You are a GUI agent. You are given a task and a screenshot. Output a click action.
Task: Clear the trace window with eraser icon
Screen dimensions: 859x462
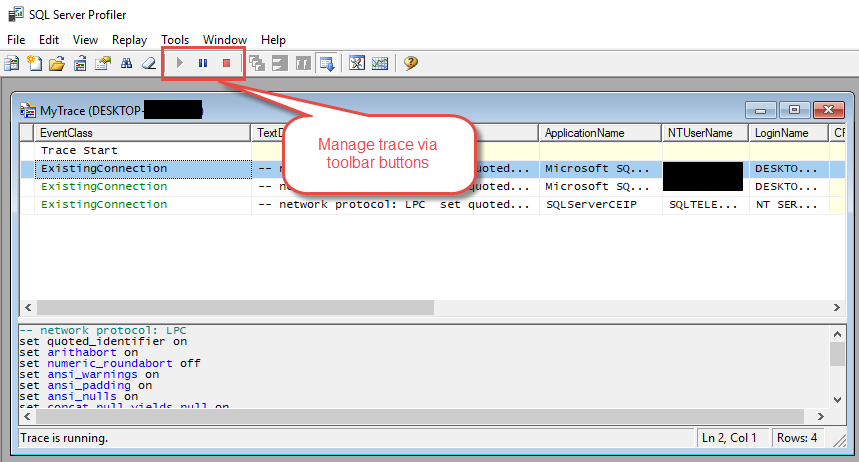[x=149, y=64]
